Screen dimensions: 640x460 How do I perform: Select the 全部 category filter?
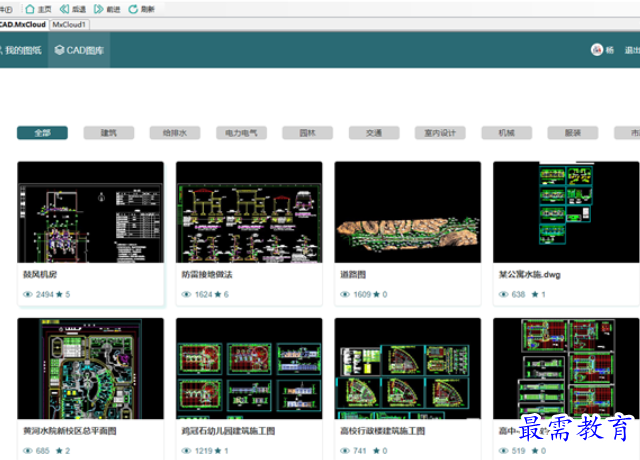pos(42,133)
